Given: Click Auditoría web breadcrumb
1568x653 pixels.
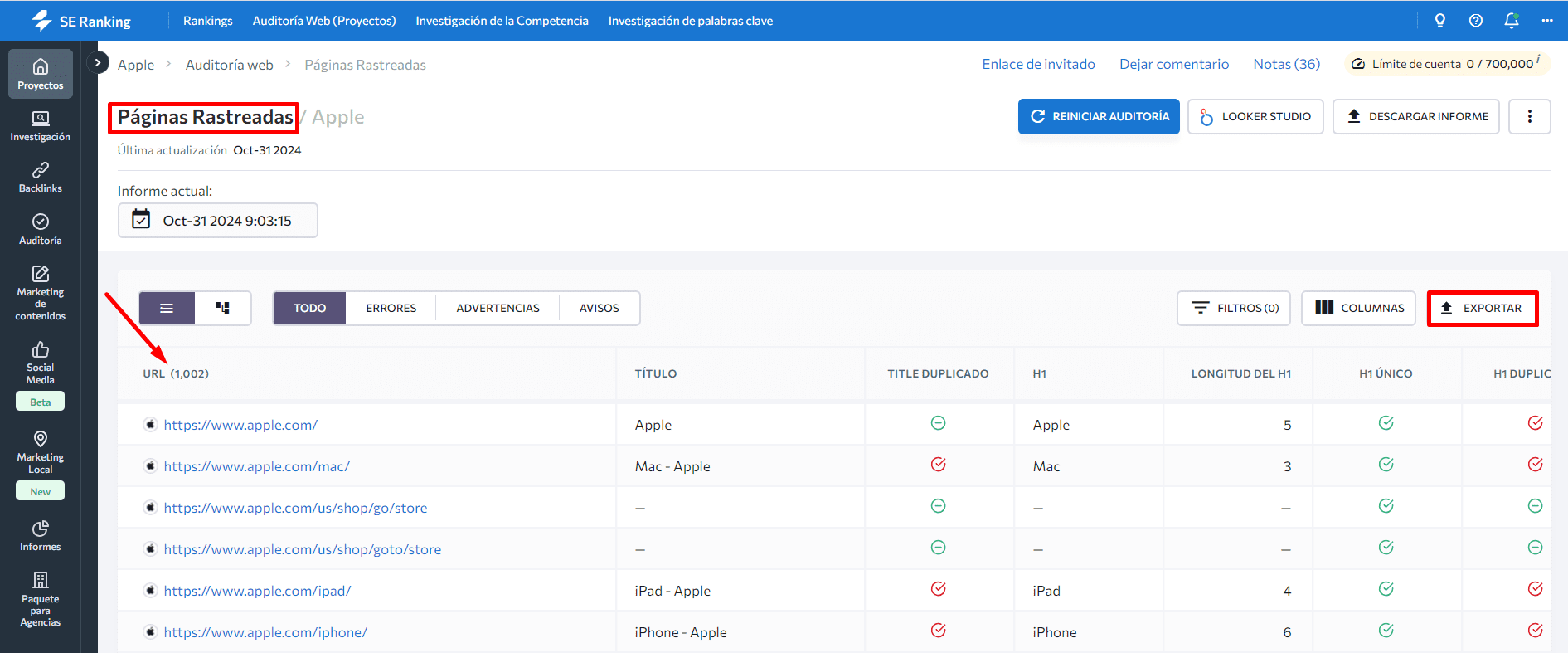Looking at the screenshot, I should (x=230, y=65).
